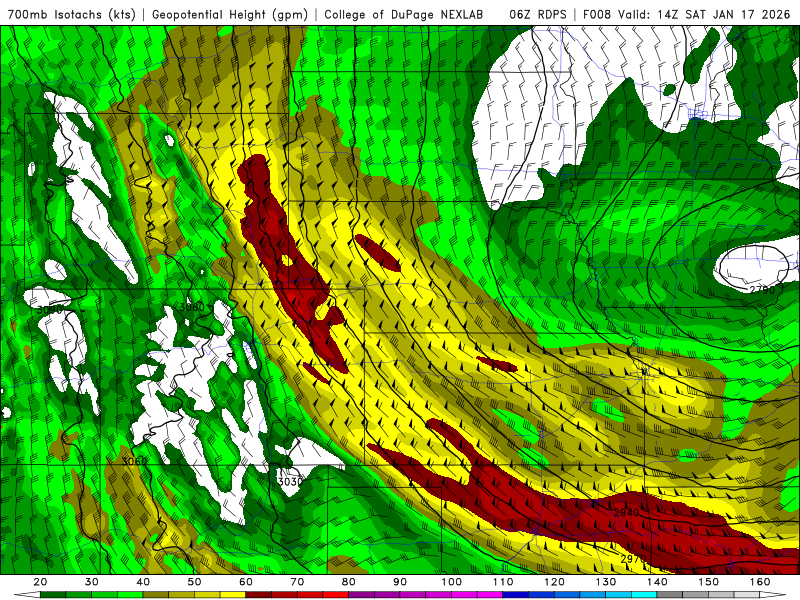Screen dimensions: 800x600
Task: Click the 160 value on the color scale
Action: 760,582
